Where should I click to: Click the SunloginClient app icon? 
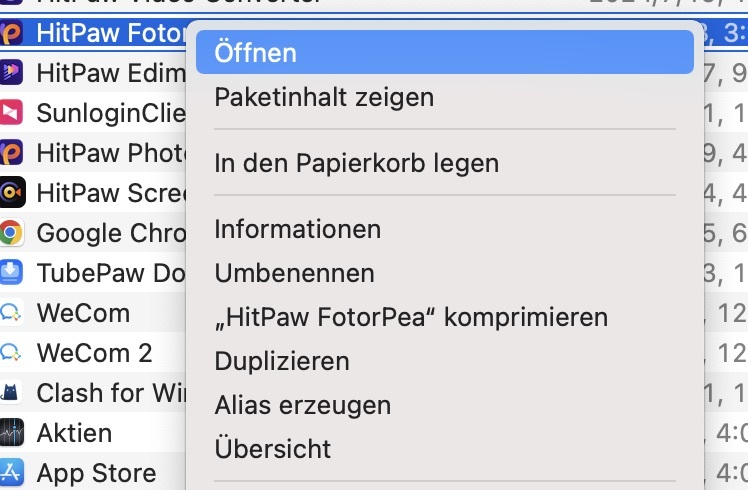[x=11, y=113]
